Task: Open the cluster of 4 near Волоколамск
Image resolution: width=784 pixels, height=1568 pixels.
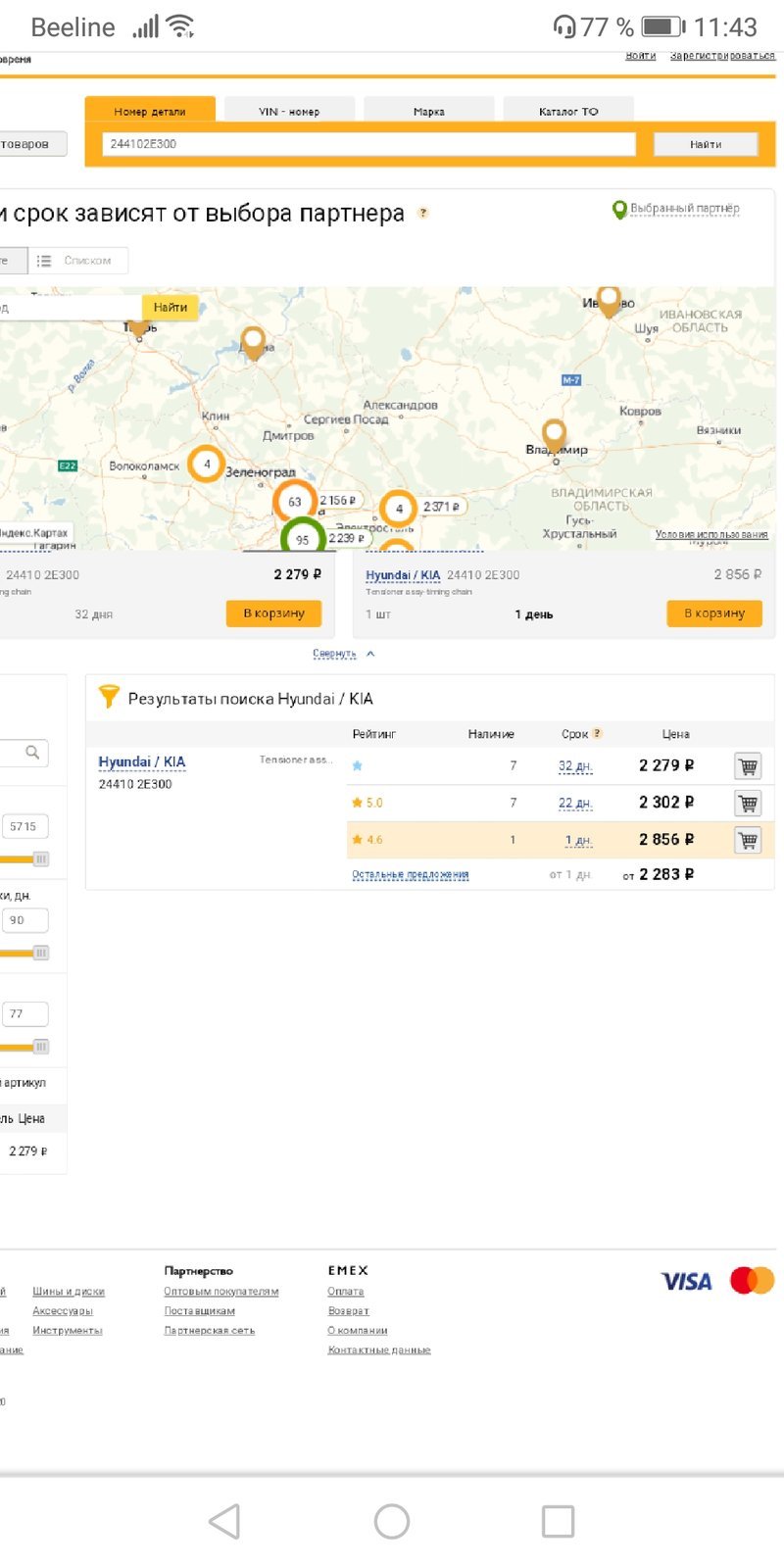Action: coord(207,464)
